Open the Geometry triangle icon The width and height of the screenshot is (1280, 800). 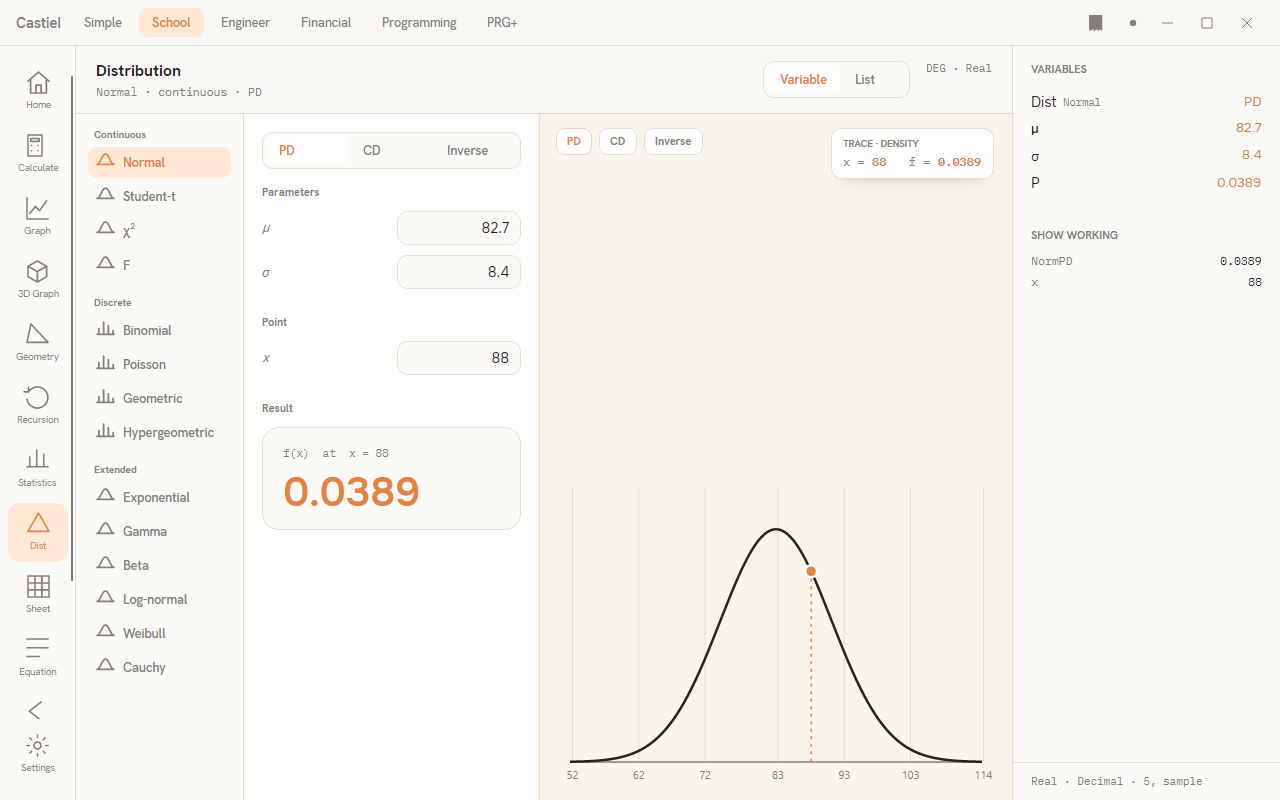[38, 342]
